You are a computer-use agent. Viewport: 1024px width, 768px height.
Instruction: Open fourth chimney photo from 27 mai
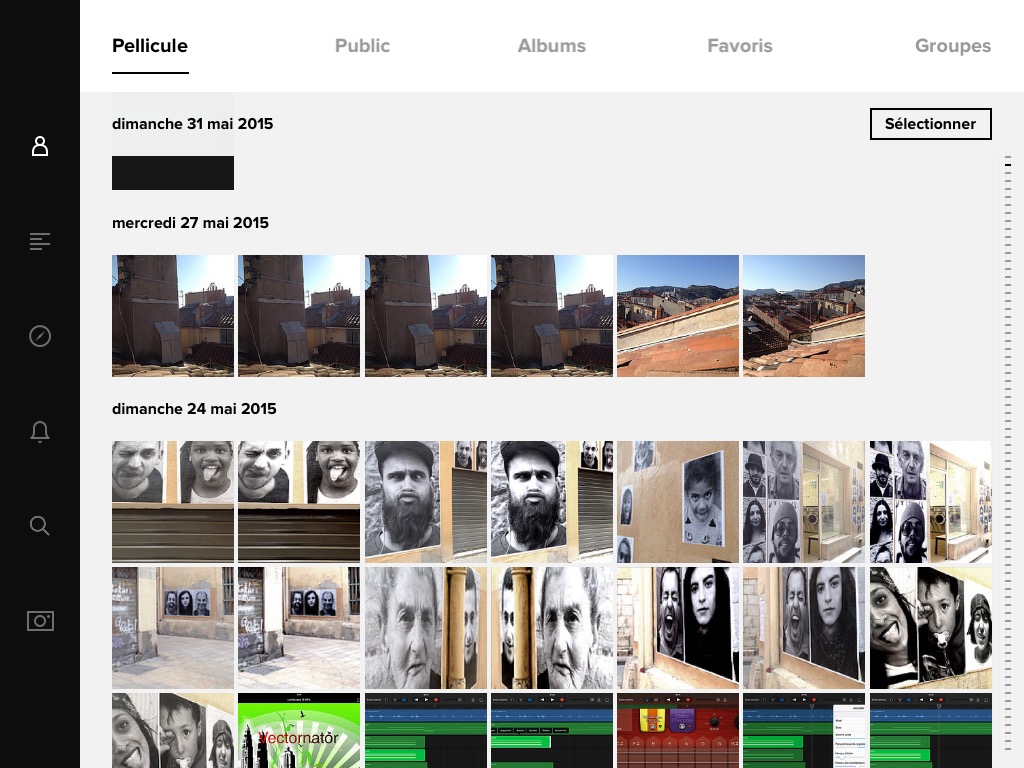(552, 316)
